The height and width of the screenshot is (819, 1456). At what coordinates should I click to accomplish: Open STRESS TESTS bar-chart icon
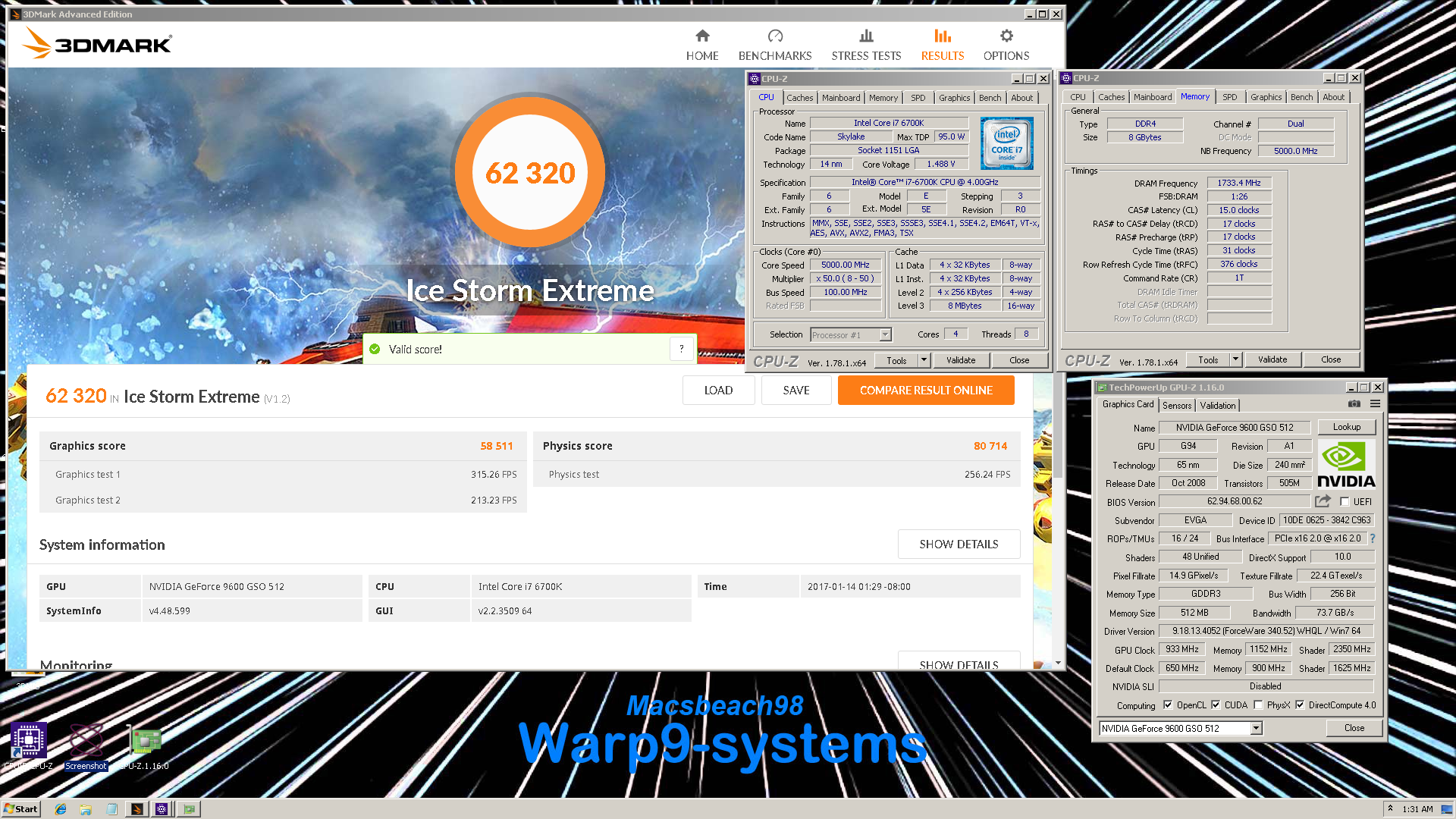866,36
